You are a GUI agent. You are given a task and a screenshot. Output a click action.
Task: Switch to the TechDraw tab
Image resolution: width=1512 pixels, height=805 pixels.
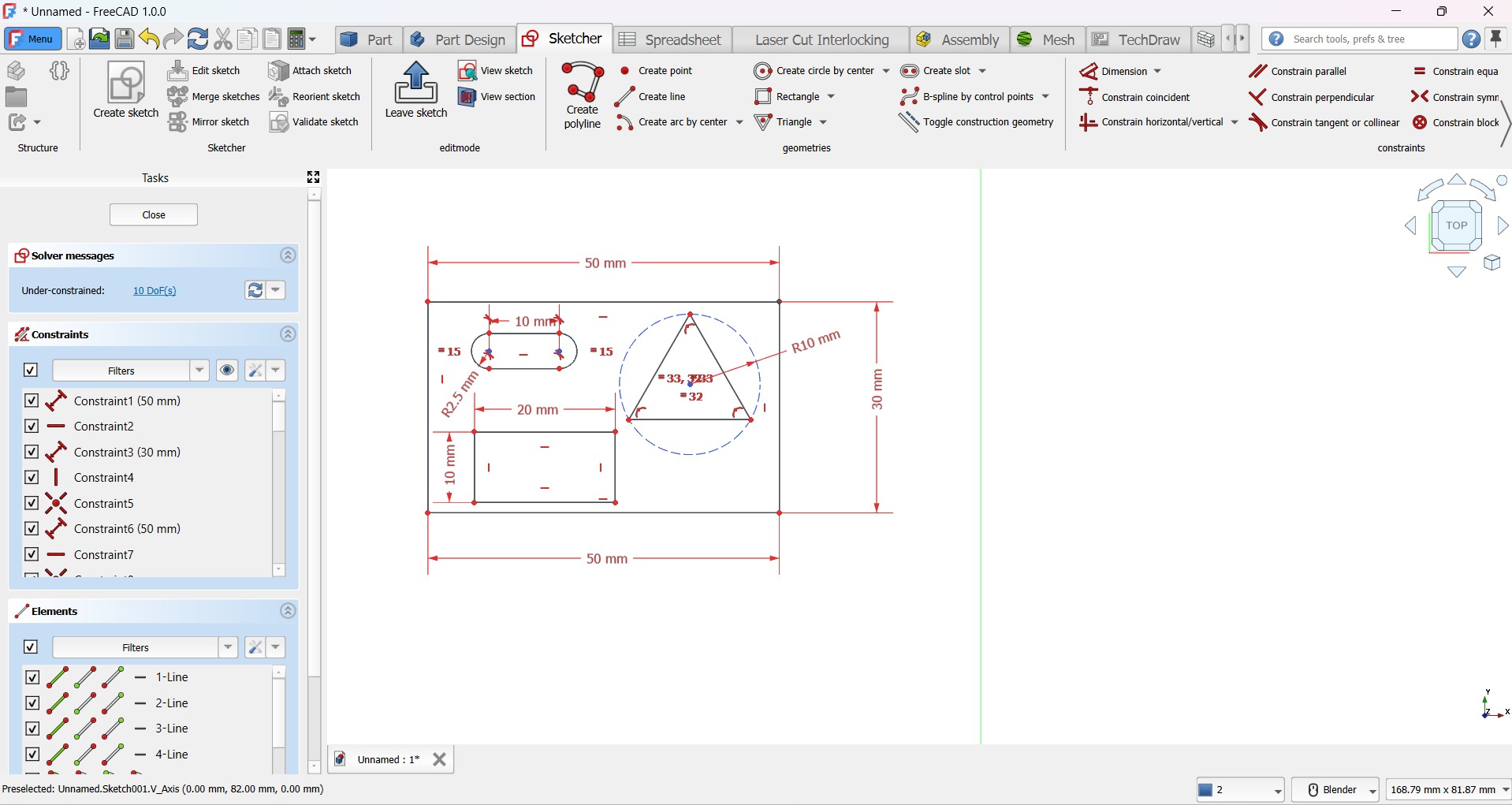pos(1137,39)
